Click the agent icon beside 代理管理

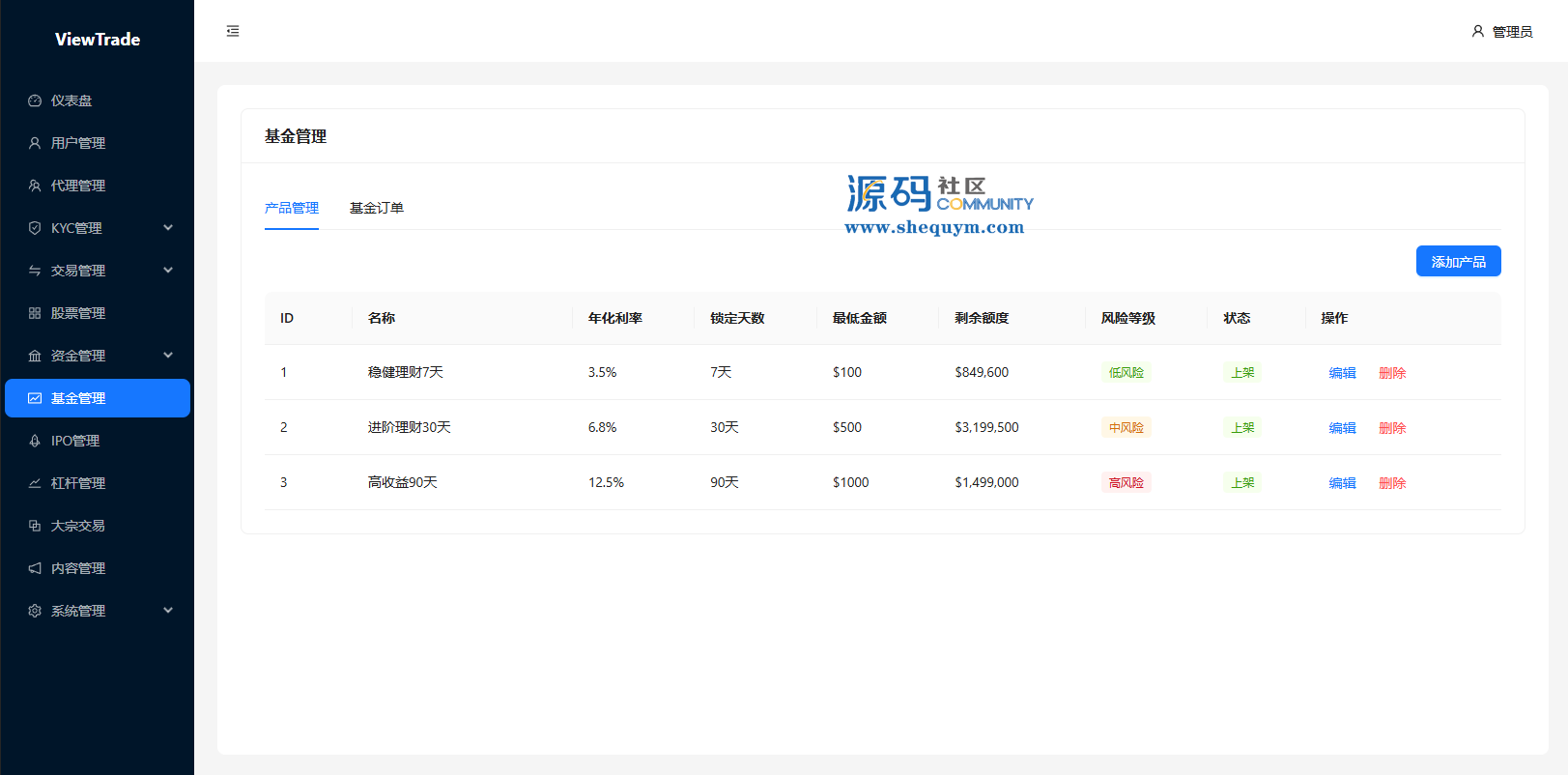pos(35,186)
